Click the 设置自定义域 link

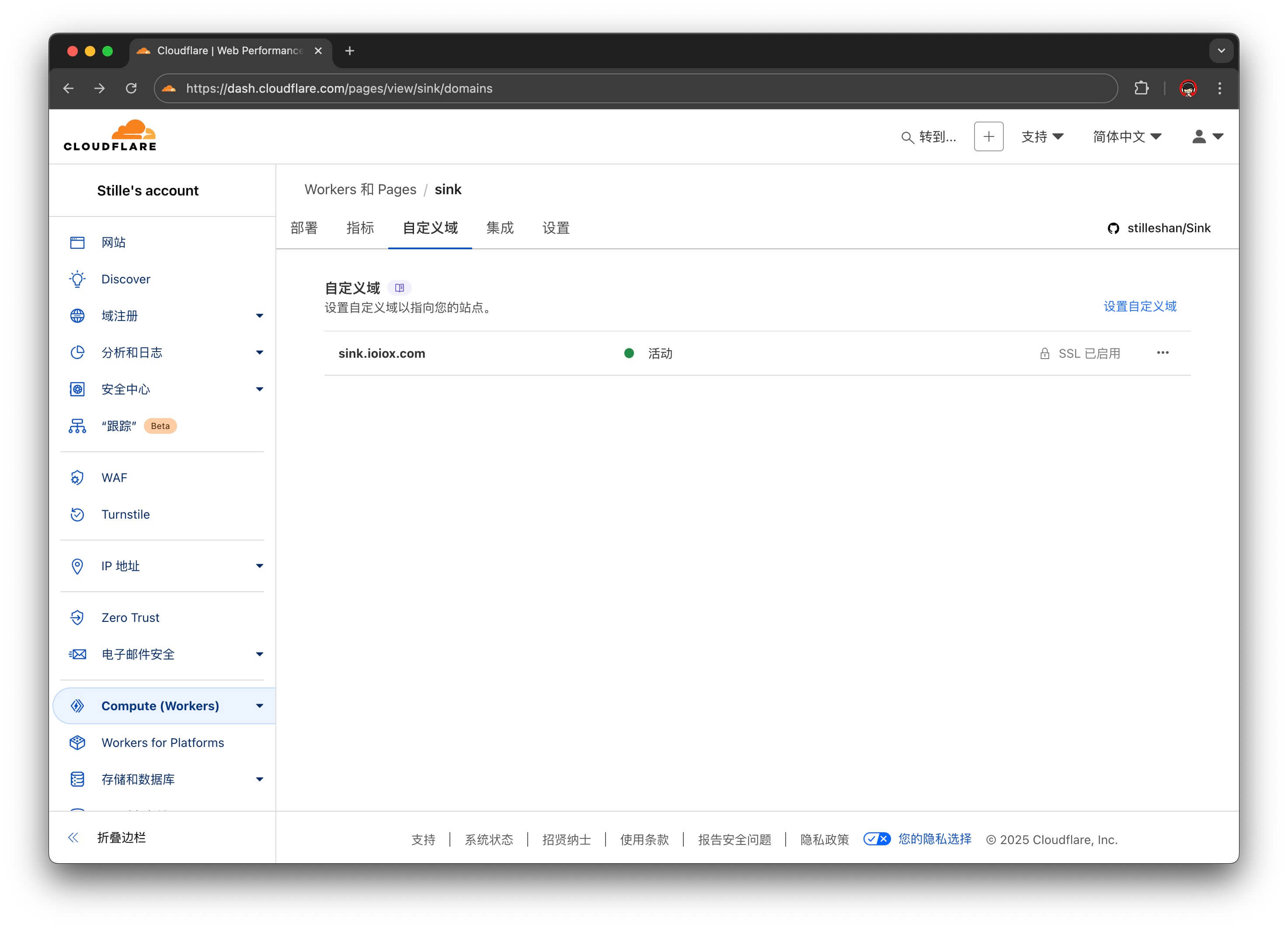(1140, 306)
